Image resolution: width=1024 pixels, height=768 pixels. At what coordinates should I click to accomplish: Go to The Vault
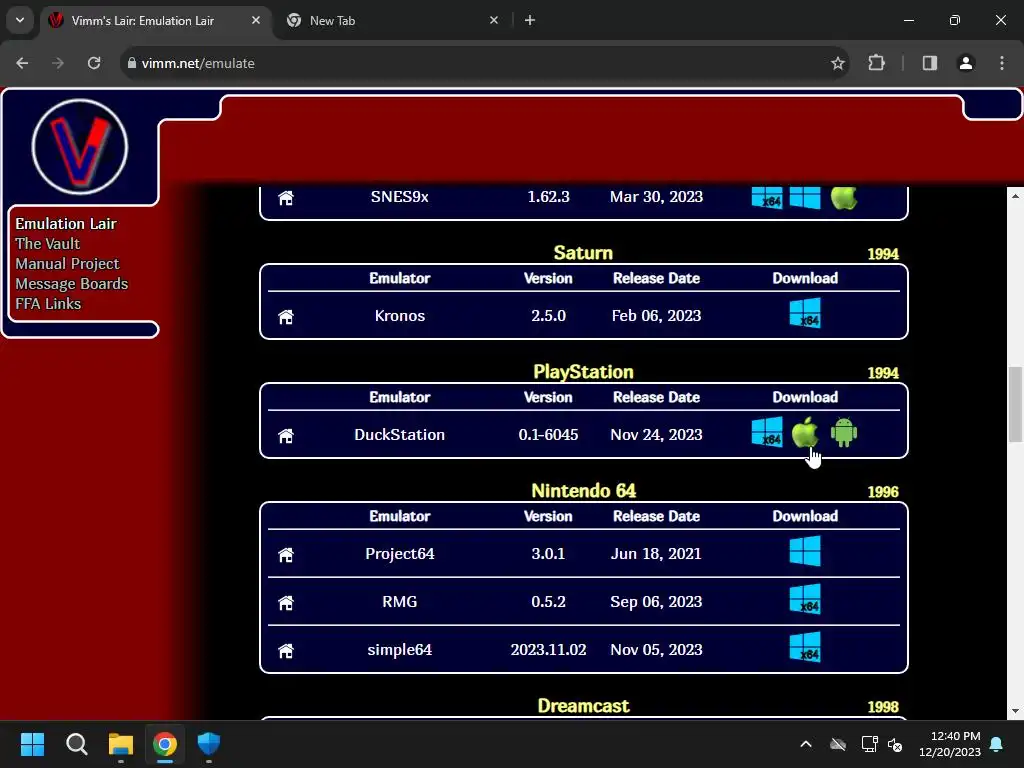pos(48,244)
